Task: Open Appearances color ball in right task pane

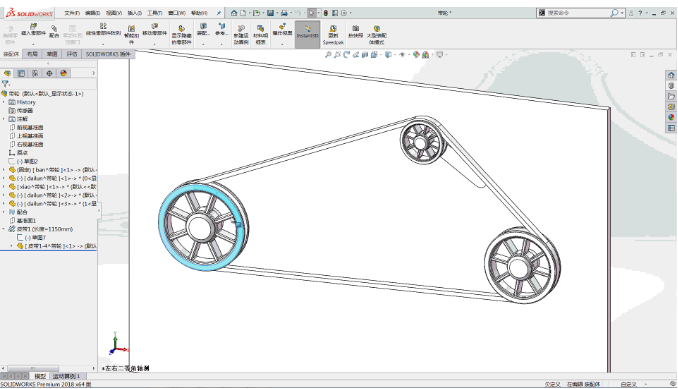Action: [x=671, y=117]
